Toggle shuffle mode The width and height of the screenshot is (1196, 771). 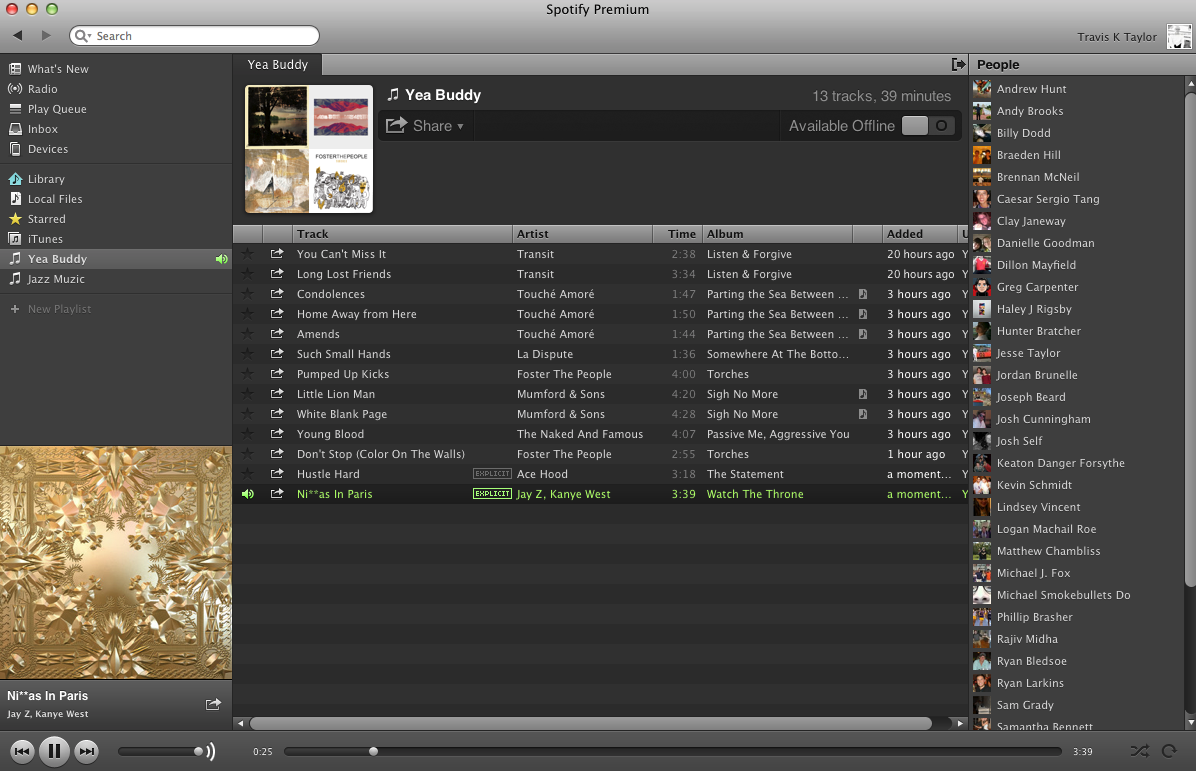pos(1140,751)
